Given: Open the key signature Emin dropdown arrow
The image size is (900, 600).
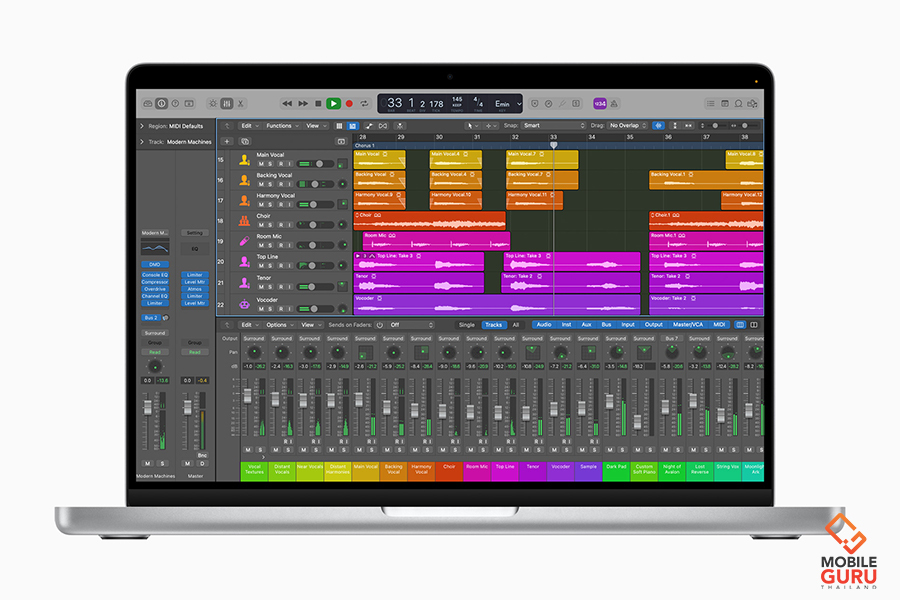Looking at the screenshot, I should 519,104.
